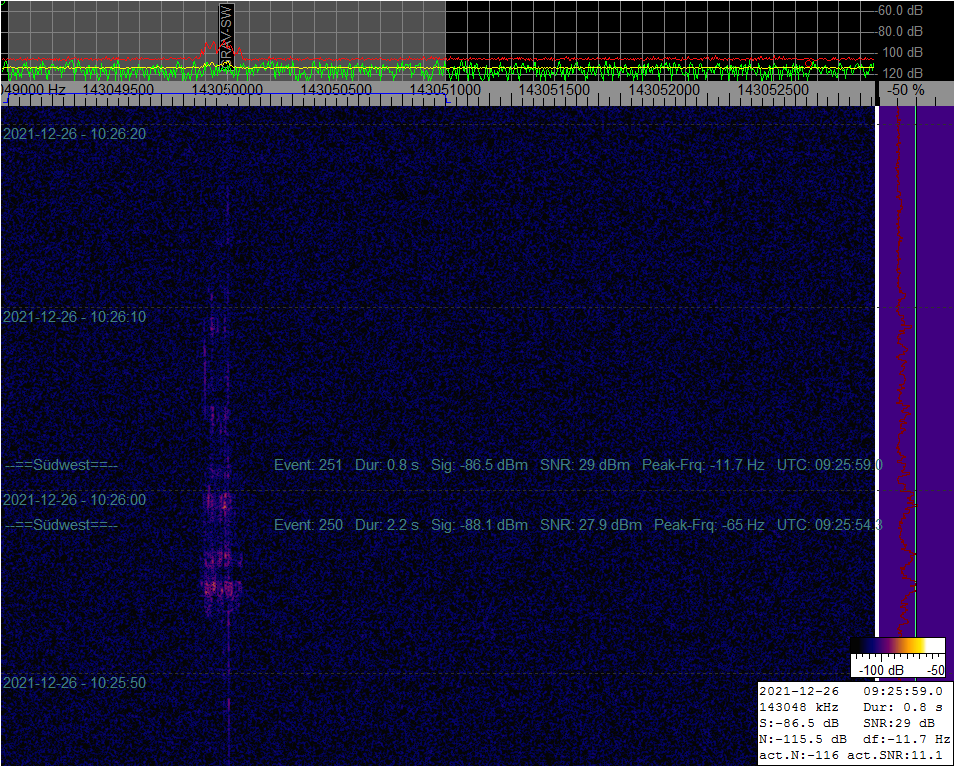Click the 120 dB scale label
The width and height of the screenshot is (955, 767).
[903, 73]
